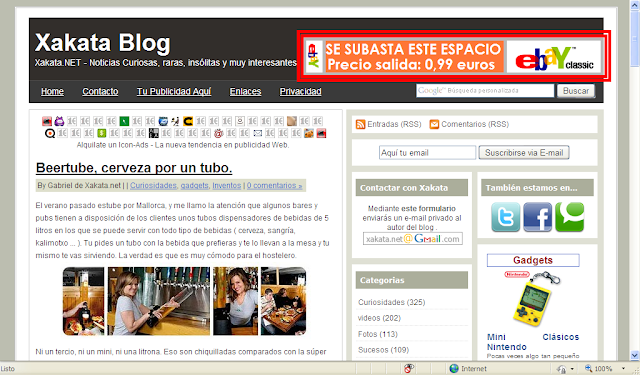Open the Enlaces navigation link

(x=245, y=91)
